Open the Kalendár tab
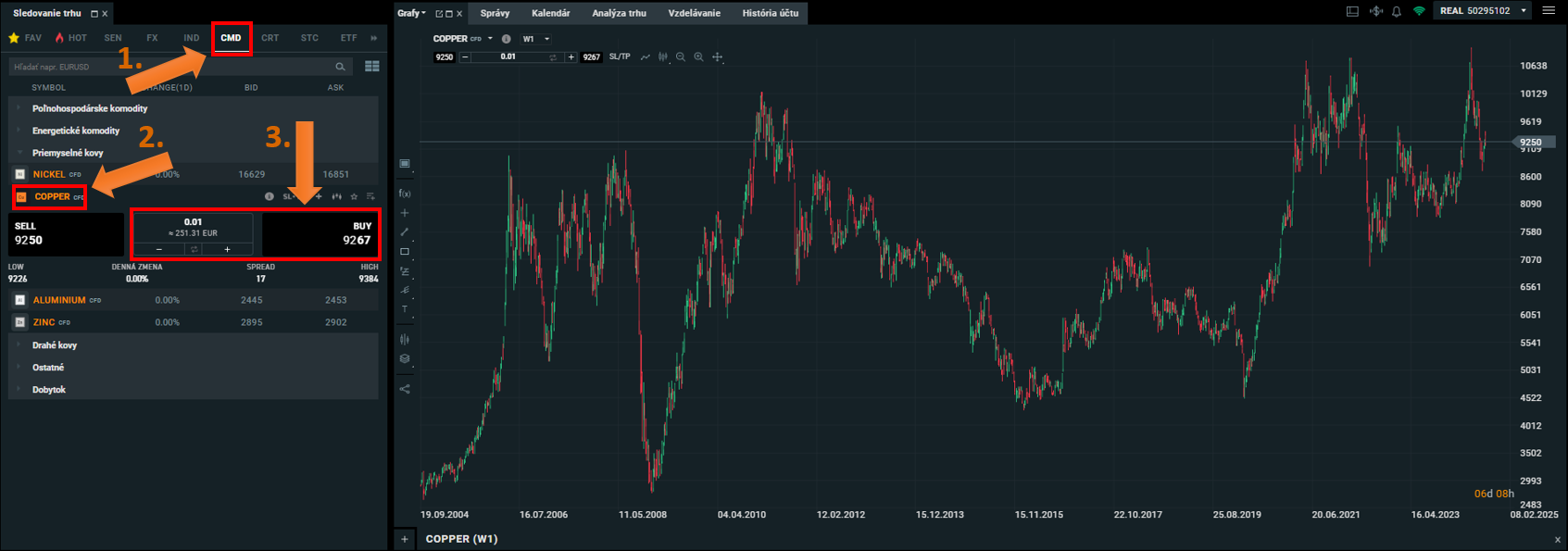The image size is (1568, 551). [550, 13]
